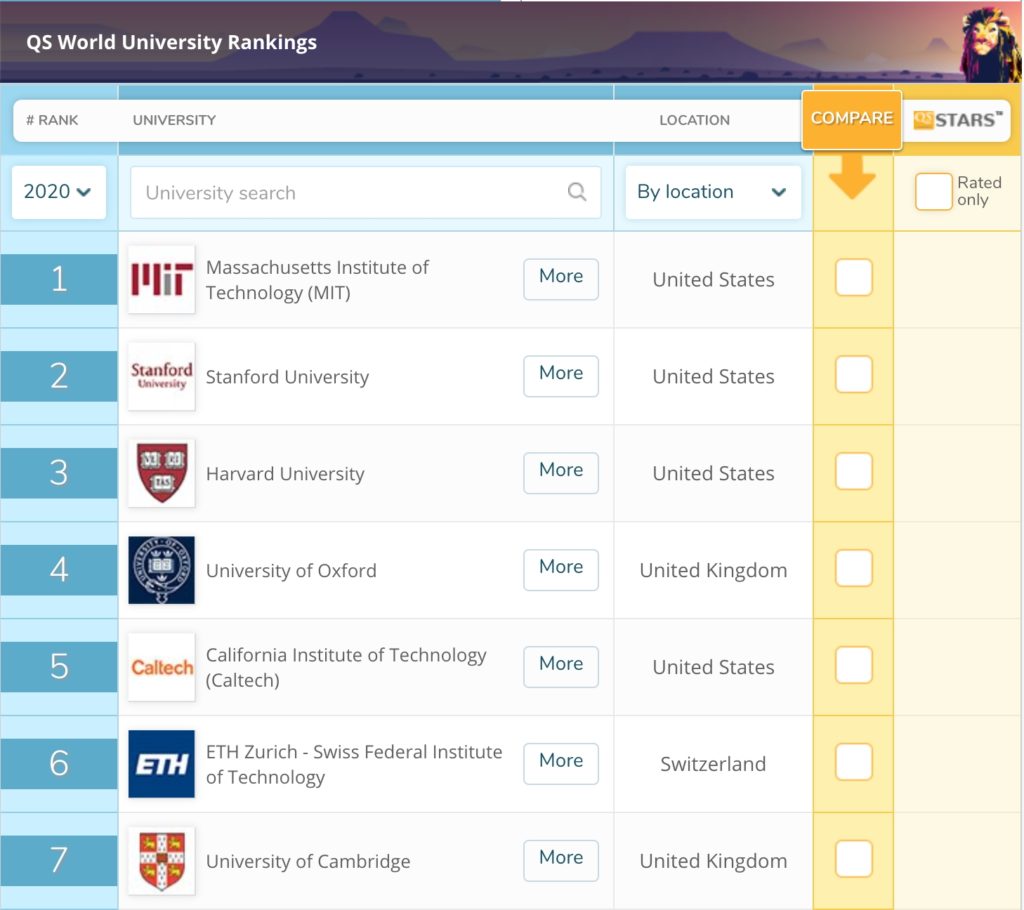Click into the University search field
The image size is (1024, 910).
pyautogui.click(x=366, y=192)
